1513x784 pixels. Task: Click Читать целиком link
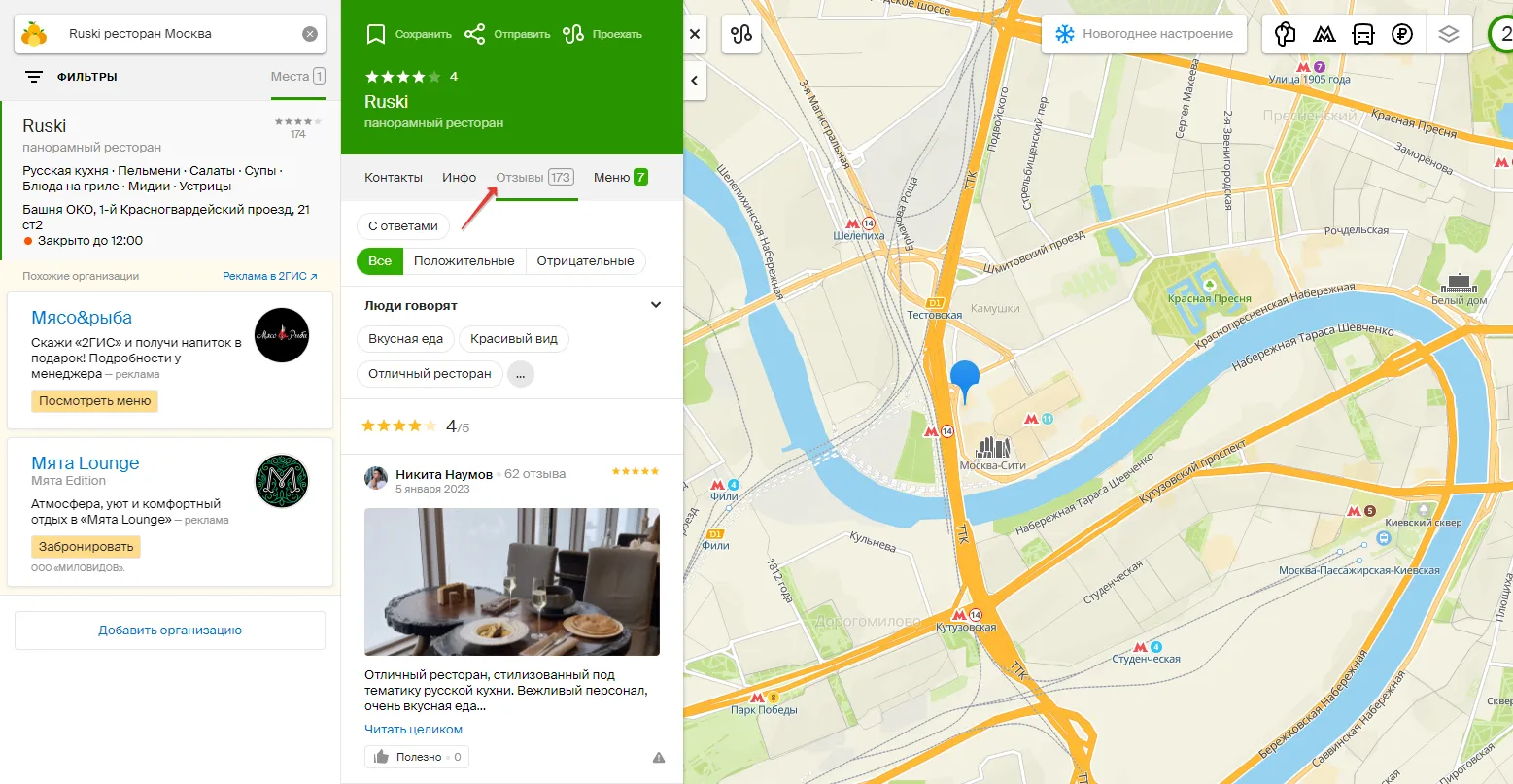point(413,729)
